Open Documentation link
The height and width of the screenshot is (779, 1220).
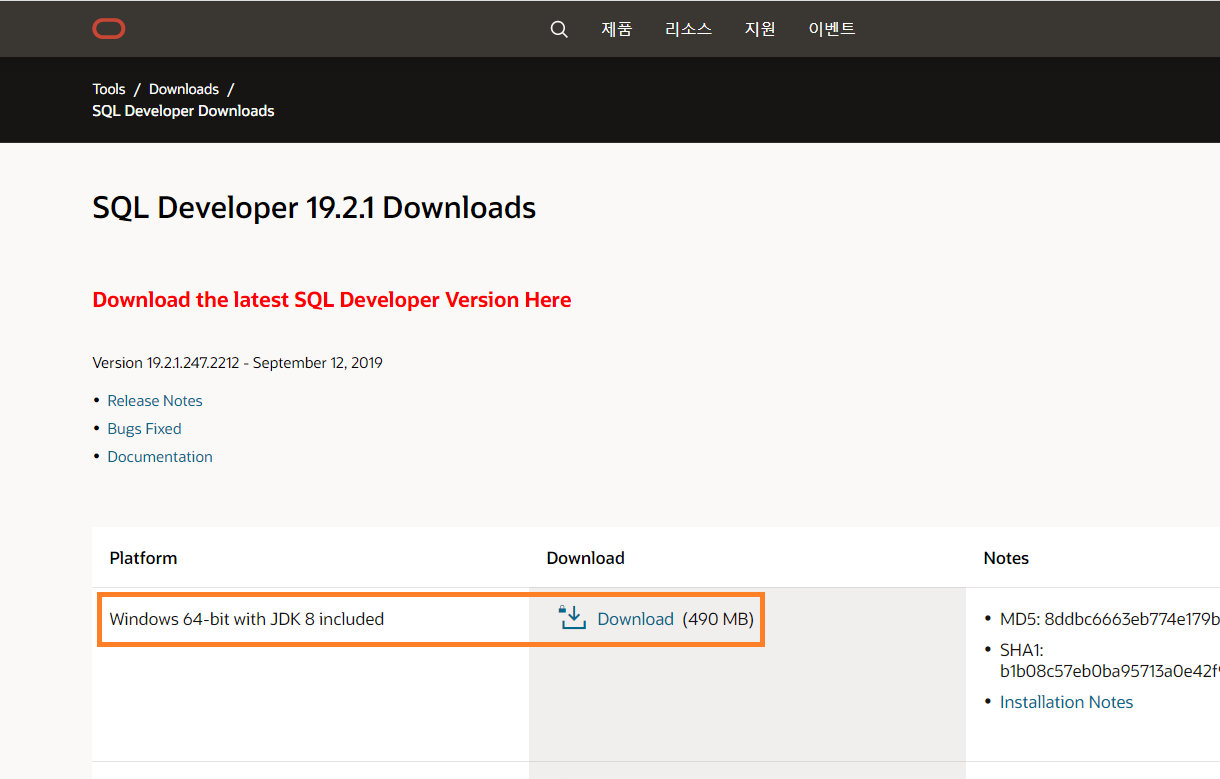[160, 456]
